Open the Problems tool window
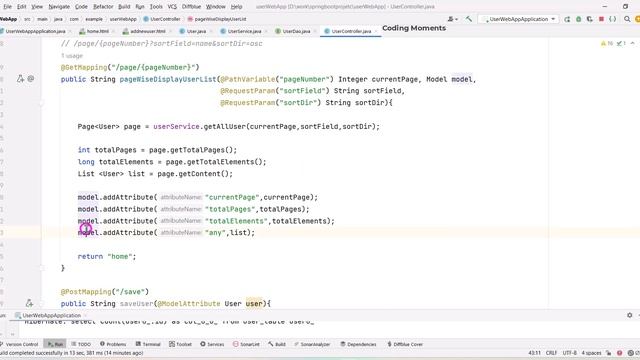Image resolution: width=640 pixels, height=360 pixels. pos(113,344)
